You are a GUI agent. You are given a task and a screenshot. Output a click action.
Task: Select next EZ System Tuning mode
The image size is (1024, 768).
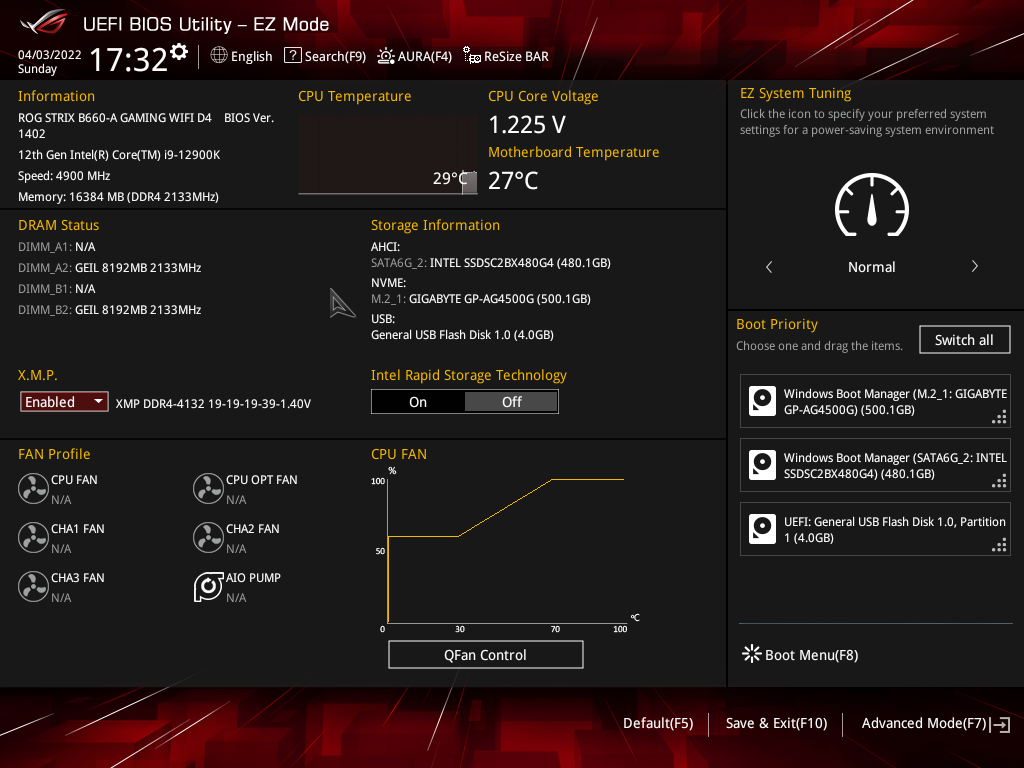[974, 266]
